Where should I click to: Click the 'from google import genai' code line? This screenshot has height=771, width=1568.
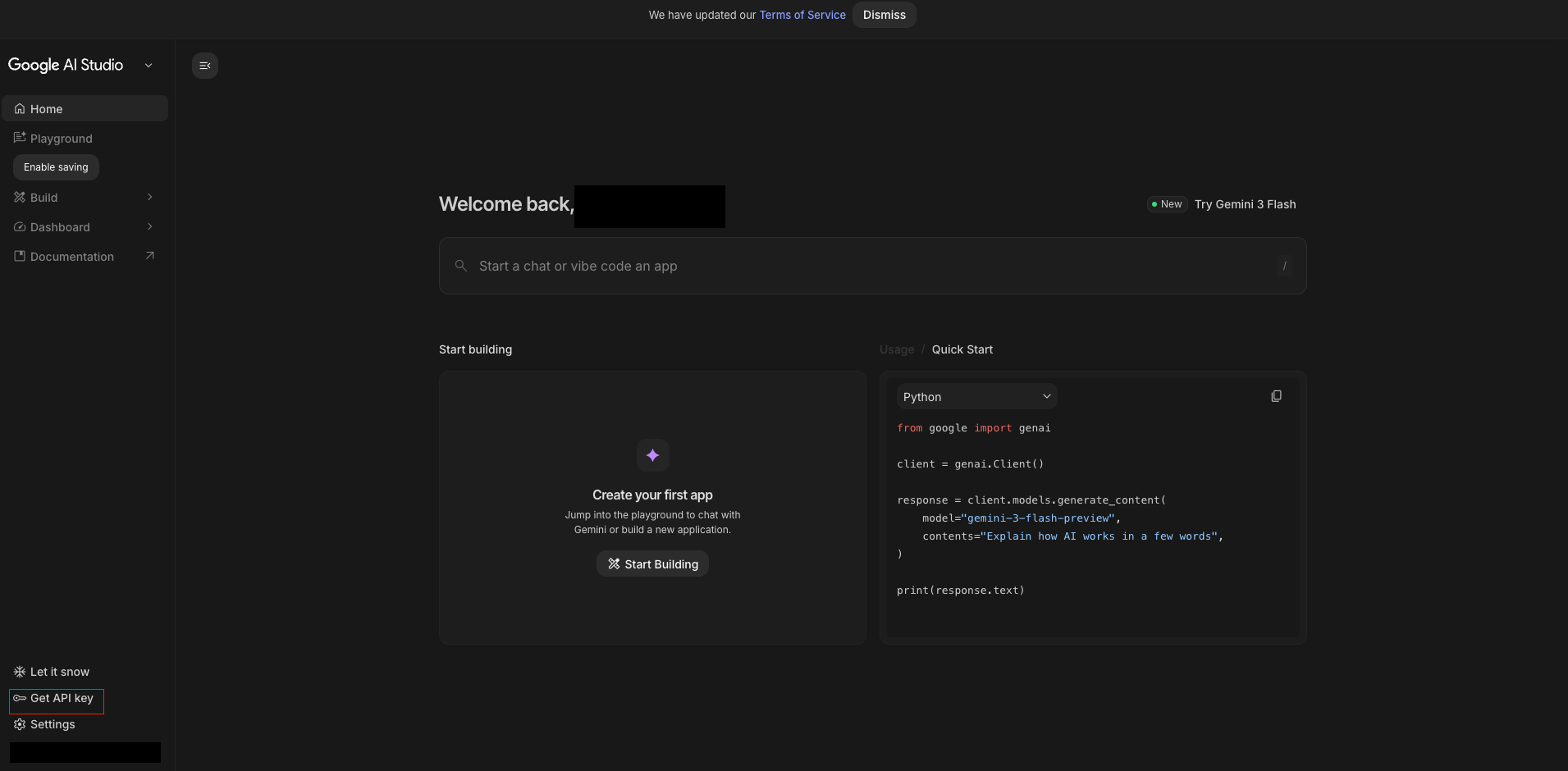(x=974, y=428)
